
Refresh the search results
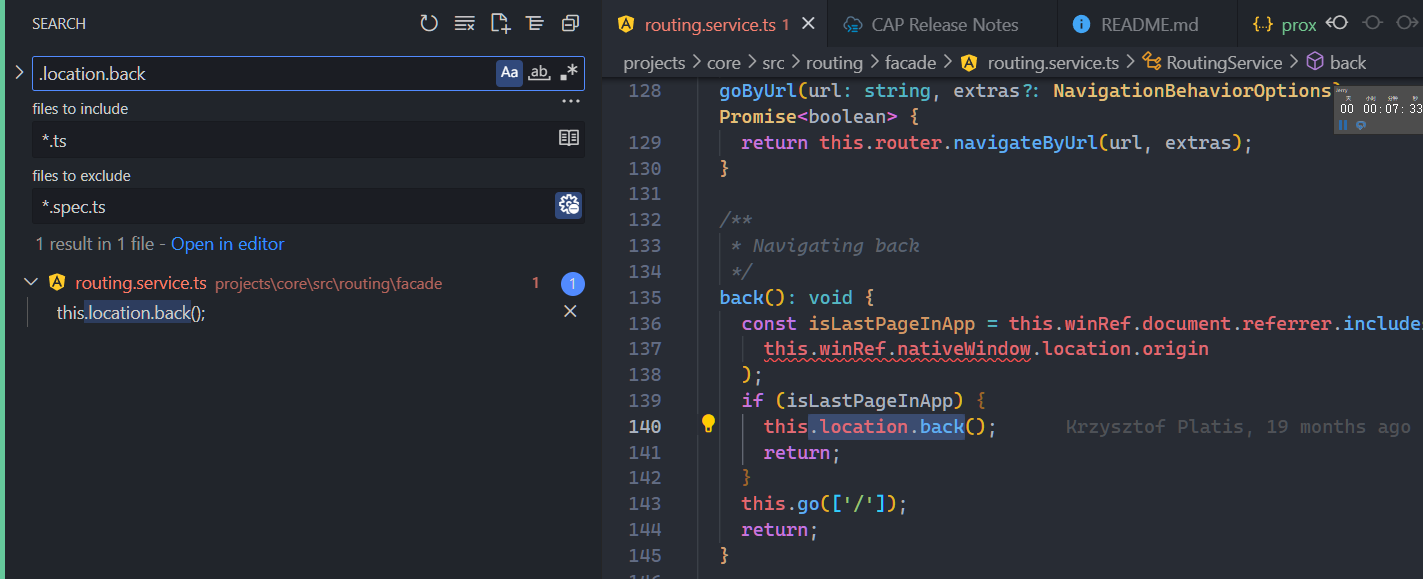tap(429, 23)
